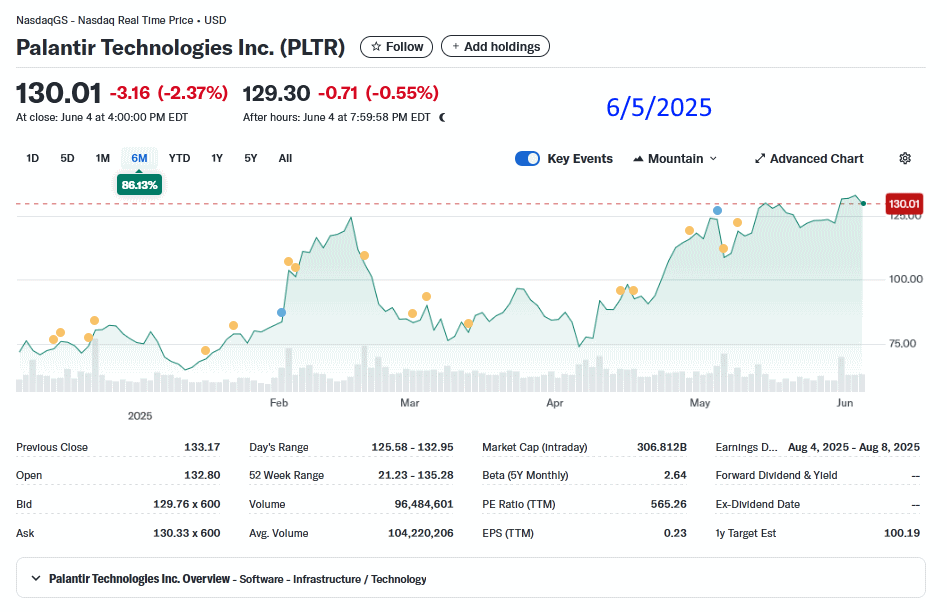Select the 1M time range tab
This screenshot has width=947, height=612.
pyautogui.click(x=103, y=158)
